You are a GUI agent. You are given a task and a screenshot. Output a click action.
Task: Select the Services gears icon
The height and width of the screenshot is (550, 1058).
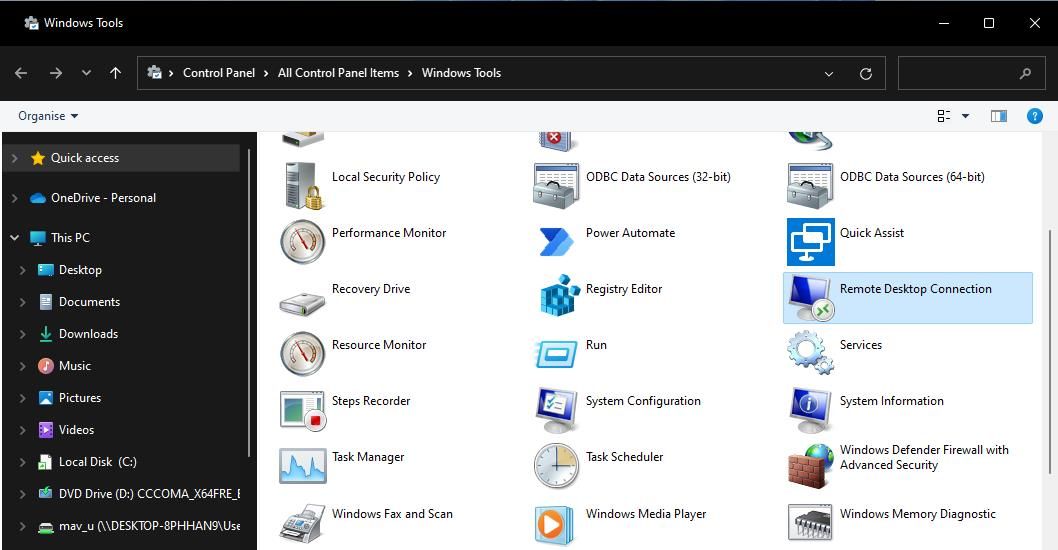(x=810, y=352)
